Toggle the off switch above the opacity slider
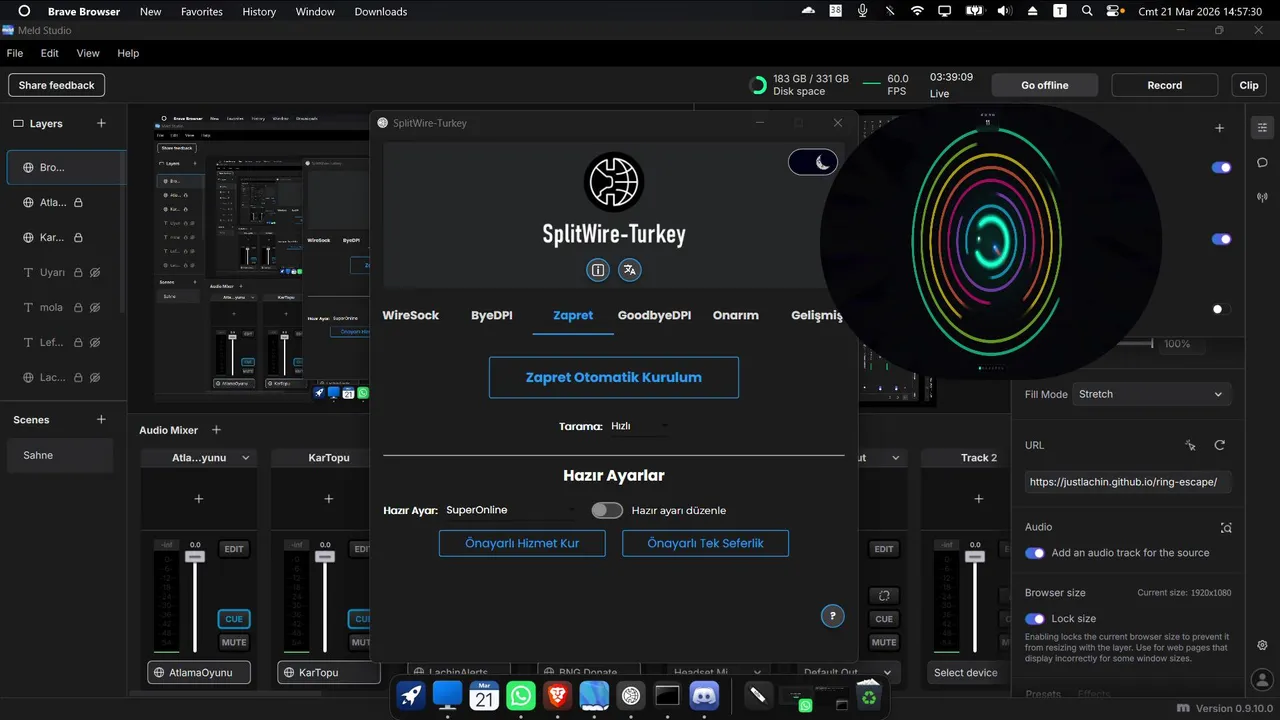This screenshot has height=720, width=1280. click(1221, 309)
